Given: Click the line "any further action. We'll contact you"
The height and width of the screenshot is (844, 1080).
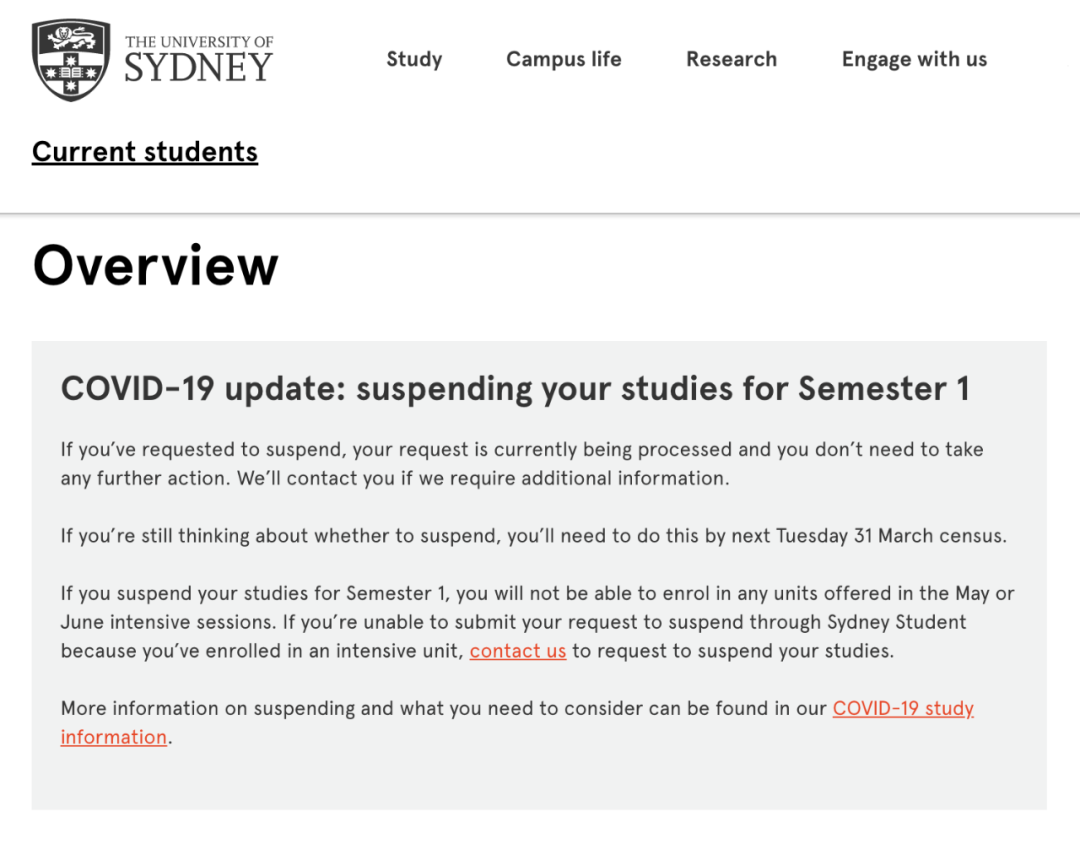Looking at the screenshot, I should click(x=395, y=479).
